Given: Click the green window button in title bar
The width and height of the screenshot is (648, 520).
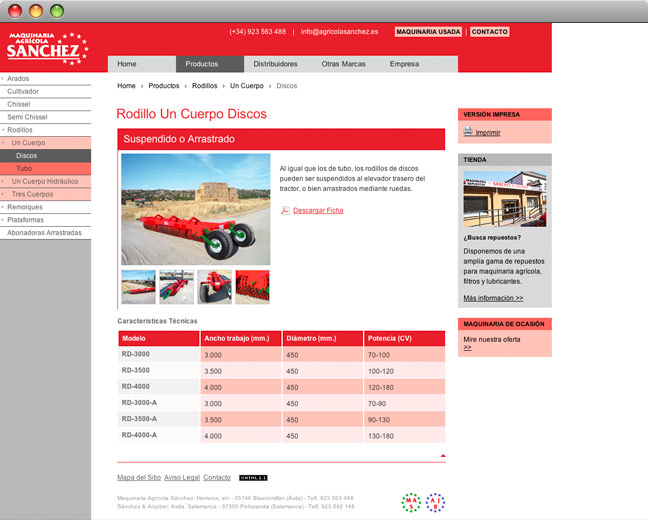Looking at the screenshot, I should [x=57, y=11].
